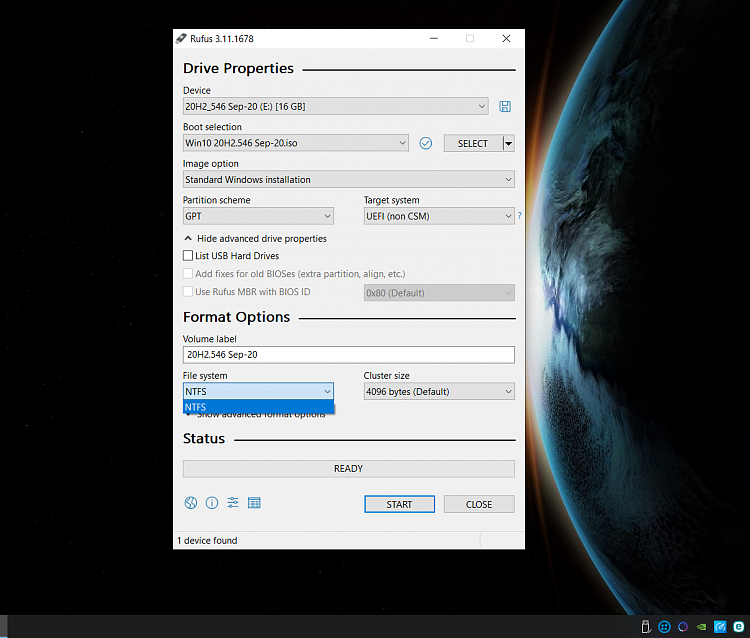Viewport: 750px width, 638px height.
Task: Click Rufus USB icon in title bar
Action: point(181,38)
